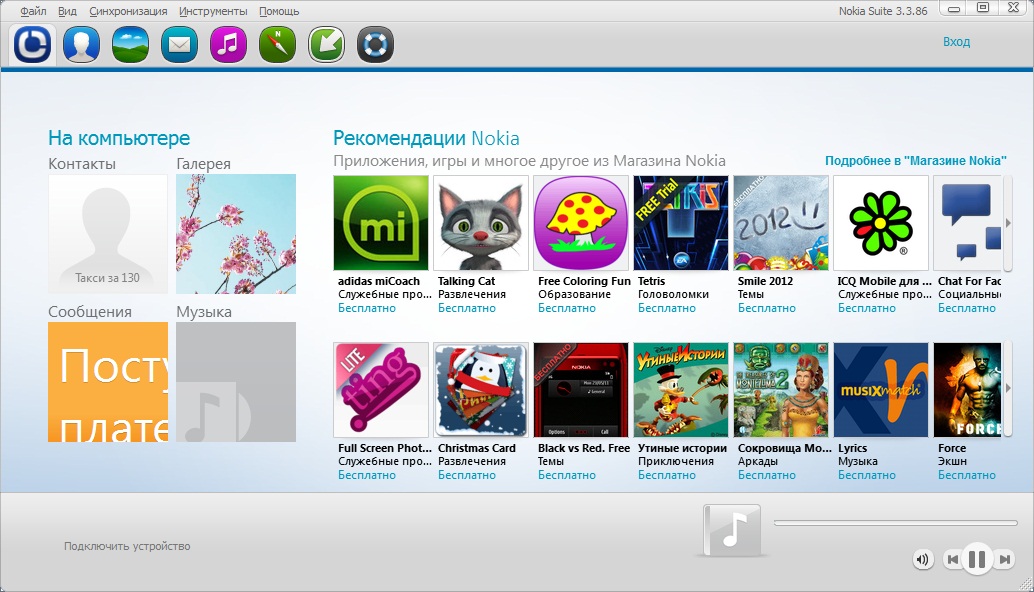This screenshot has height=592, width=1034.
Task: Open Black vs Red theme icon
Action: (581, 390)
